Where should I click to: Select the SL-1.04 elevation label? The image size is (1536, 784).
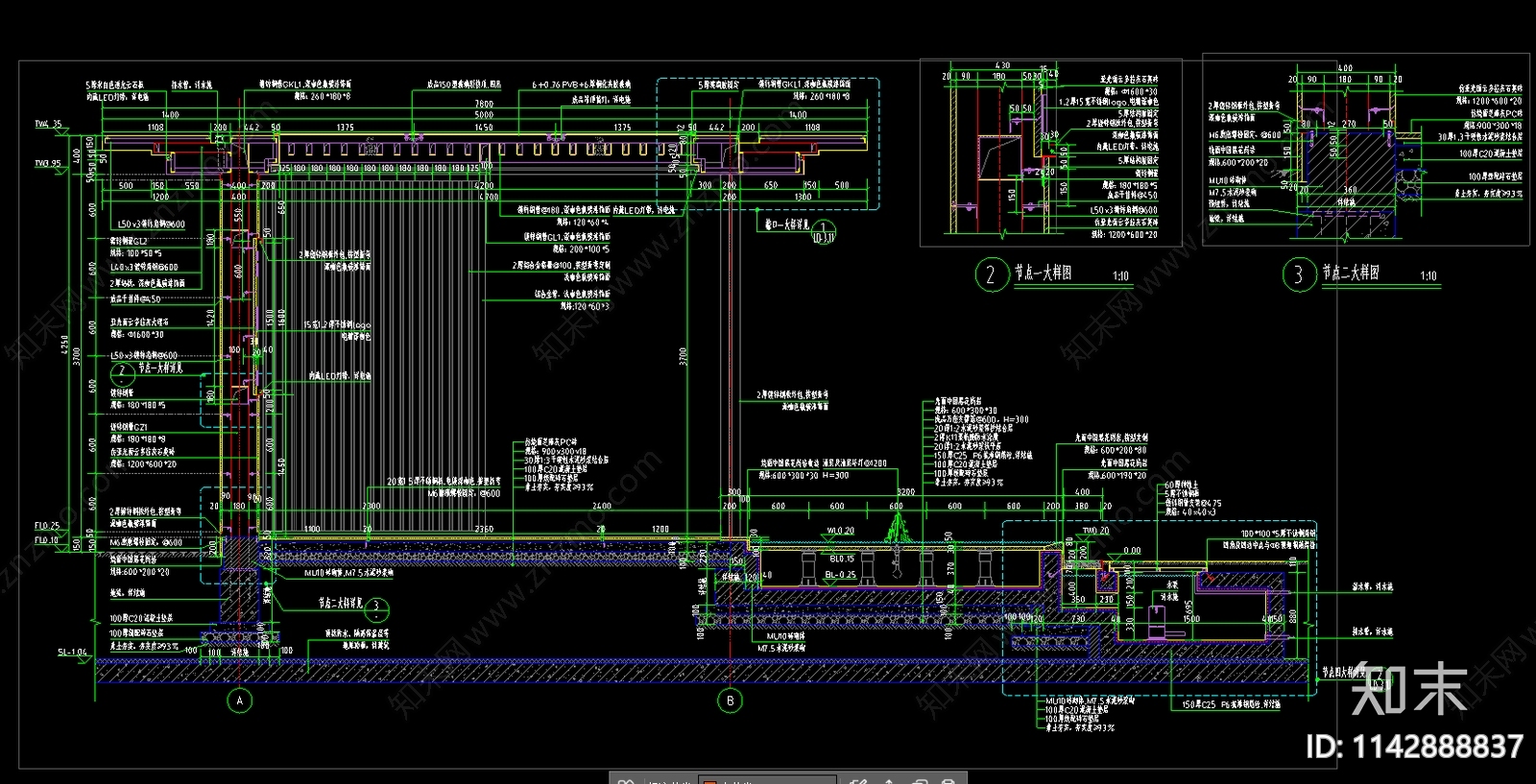pyautogui.click(x=72, y=653)
